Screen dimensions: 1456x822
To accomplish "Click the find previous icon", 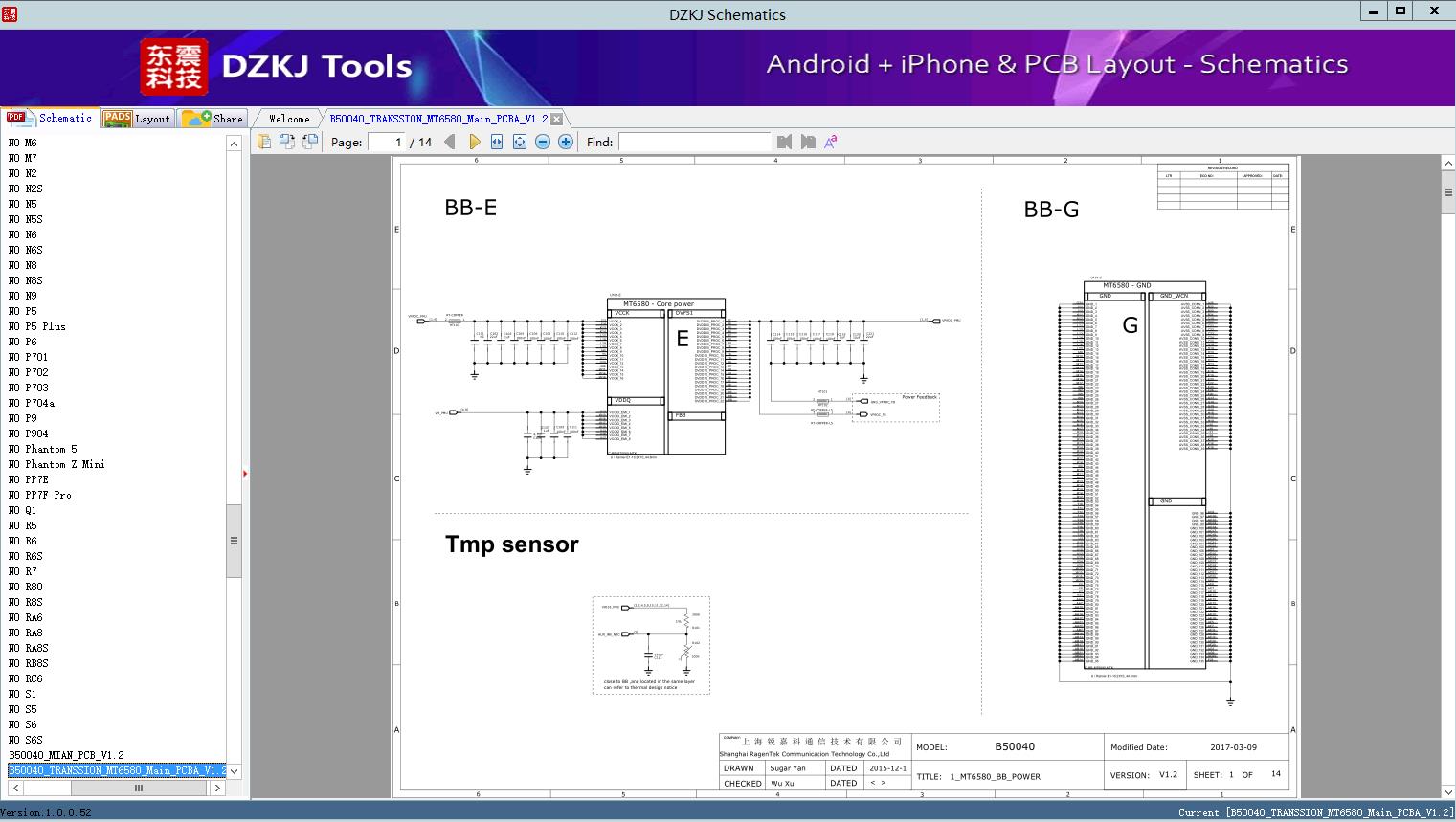I will click(785, 142).
